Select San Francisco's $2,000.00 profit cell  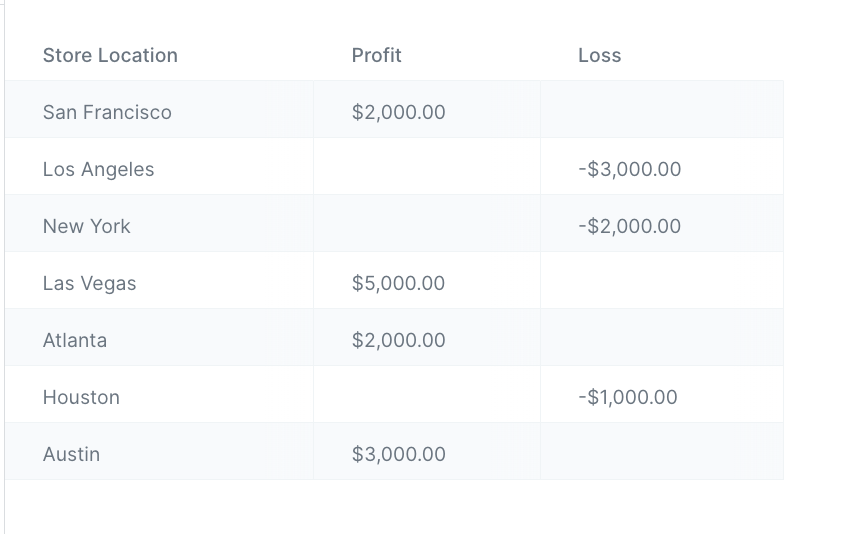click(398, 113)
